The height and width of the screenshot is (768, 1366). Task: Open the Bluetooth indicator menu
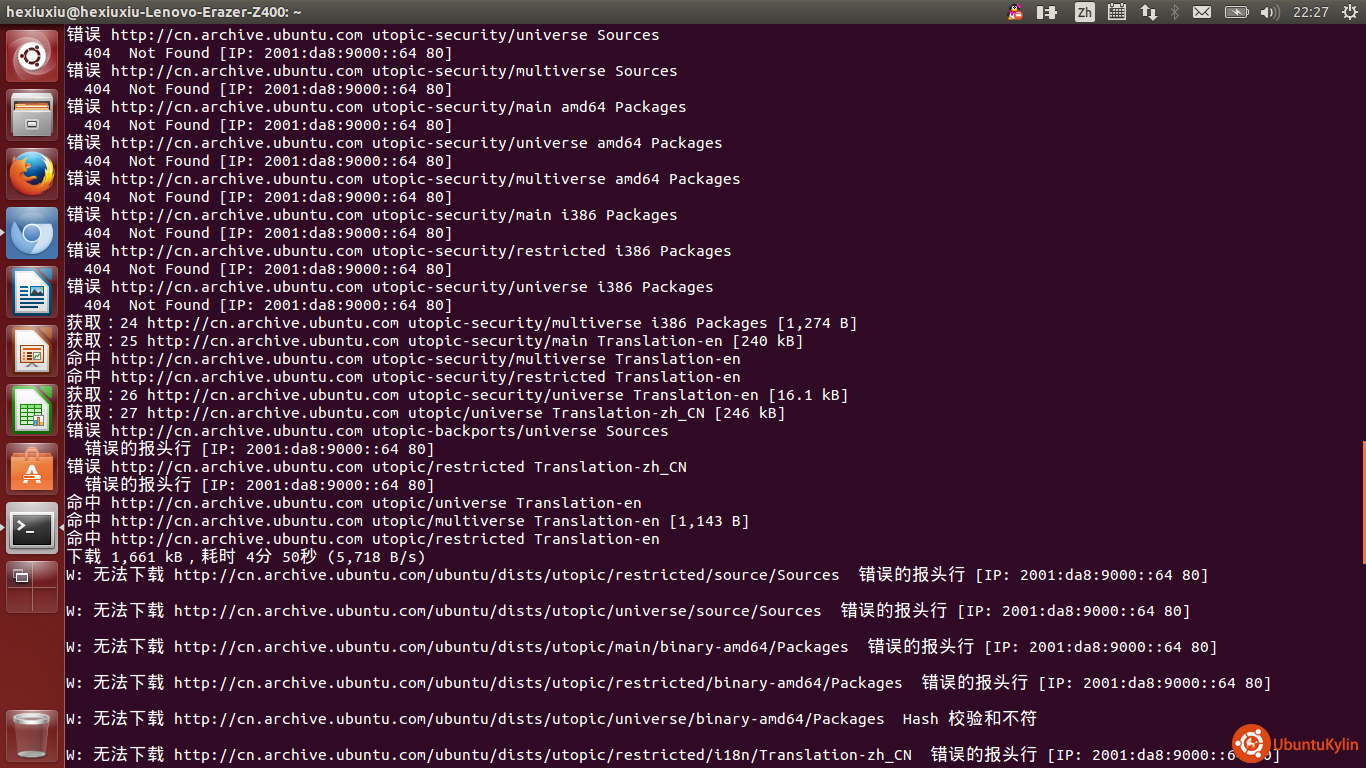tap(1175, 12)
